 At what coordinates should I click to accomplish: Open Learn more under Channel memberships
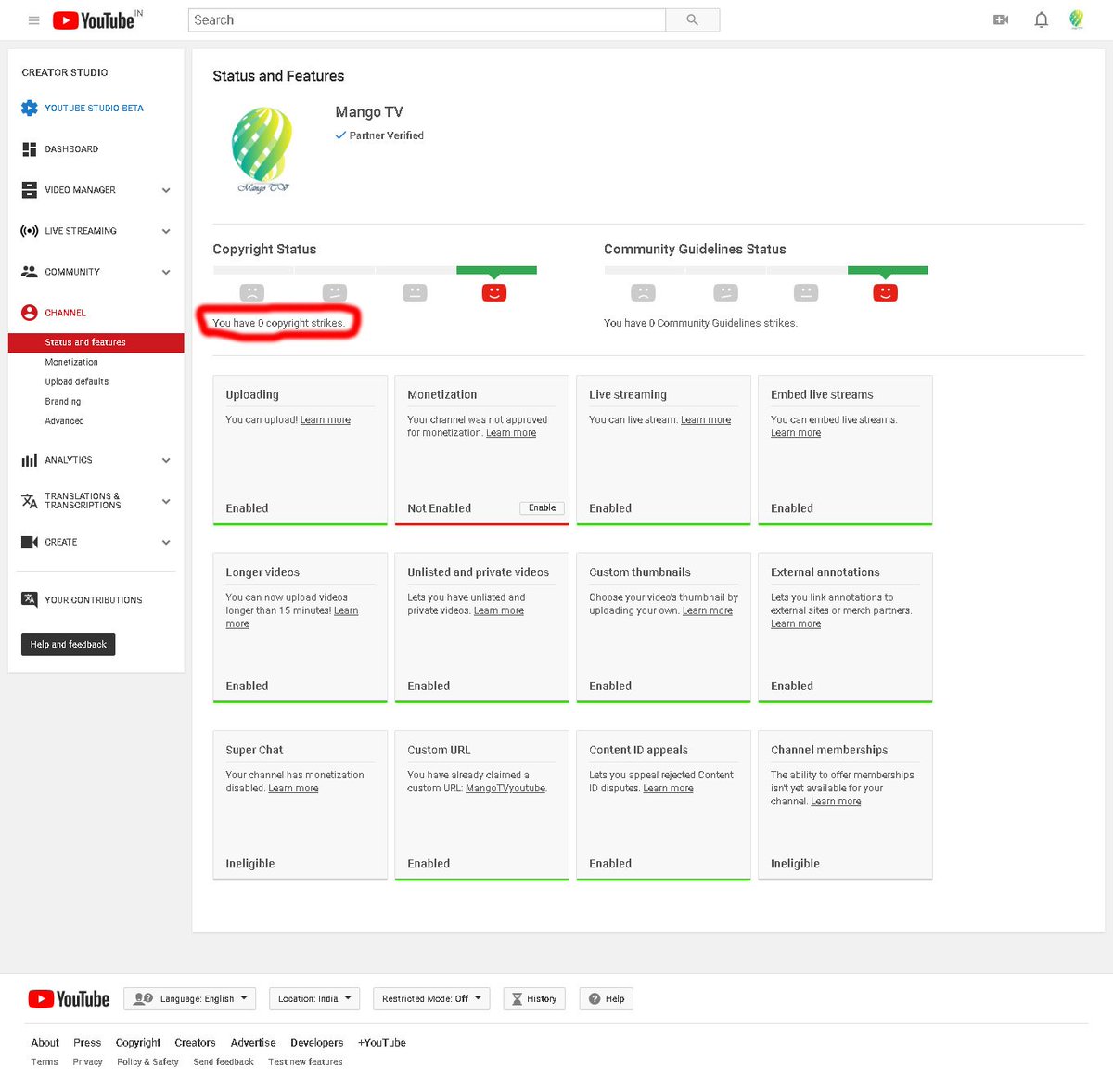(x=836, y=802)
